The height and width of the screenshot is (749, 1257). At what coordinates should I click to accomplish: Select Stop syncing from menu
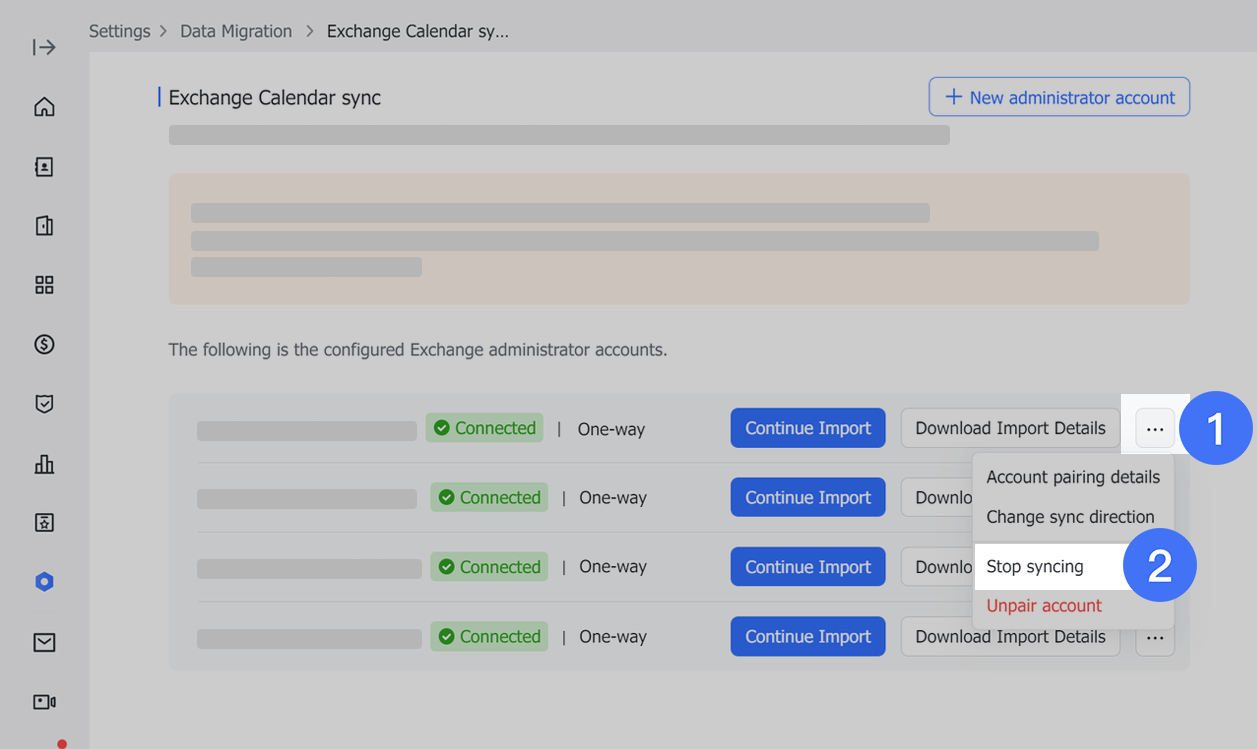click(1035, 567)
